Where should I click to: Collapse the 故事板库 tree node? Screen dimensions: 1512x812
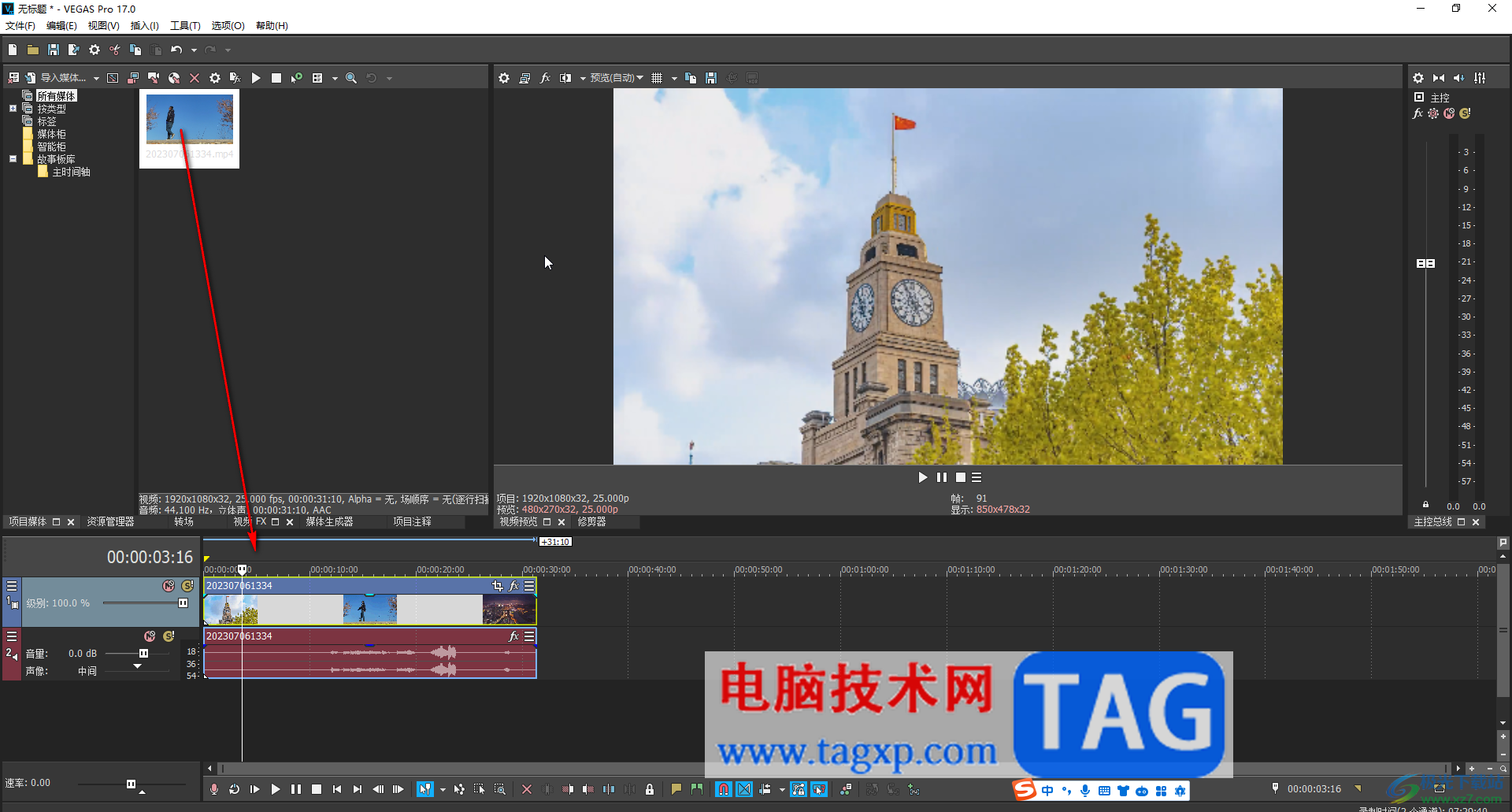tap(13, 159)
